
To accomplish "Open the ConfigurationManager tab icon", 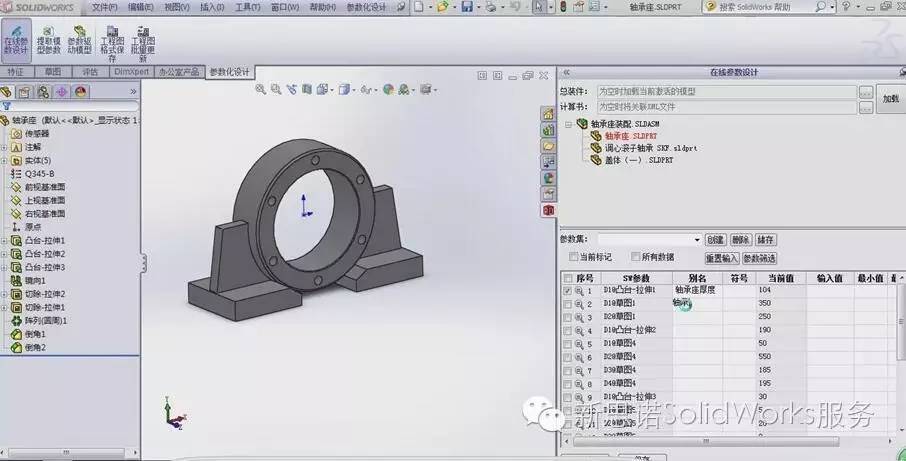I will [43, 92].
